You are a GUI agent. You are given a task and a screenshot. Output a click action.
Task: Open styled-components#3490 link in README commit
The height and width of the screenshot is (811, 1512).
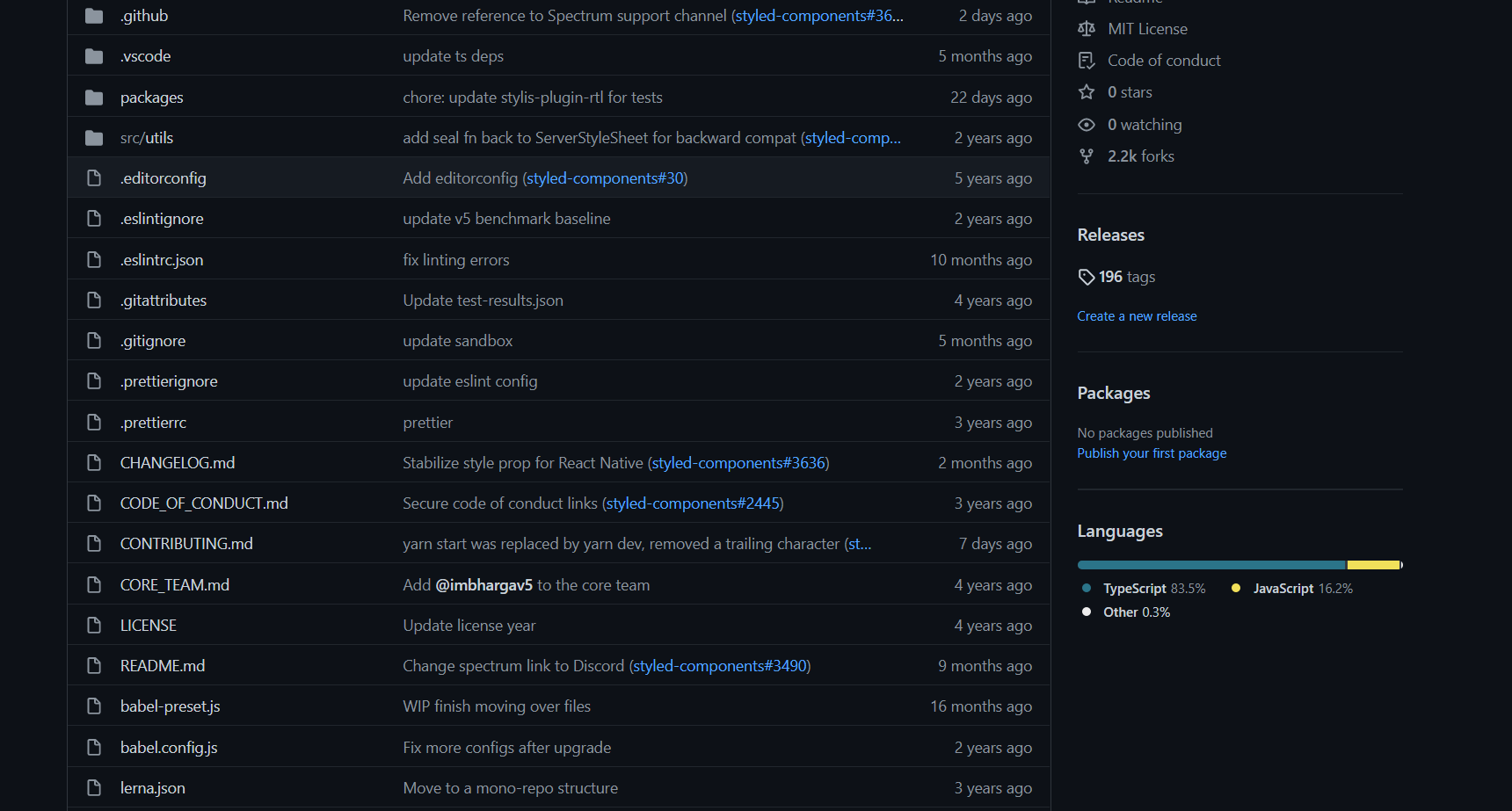coord(720,666)
